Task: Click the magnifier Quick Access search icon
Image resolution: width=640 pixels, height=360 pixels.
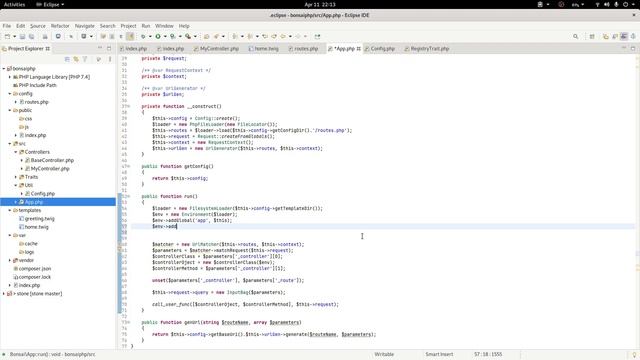Action: point(576,36)
